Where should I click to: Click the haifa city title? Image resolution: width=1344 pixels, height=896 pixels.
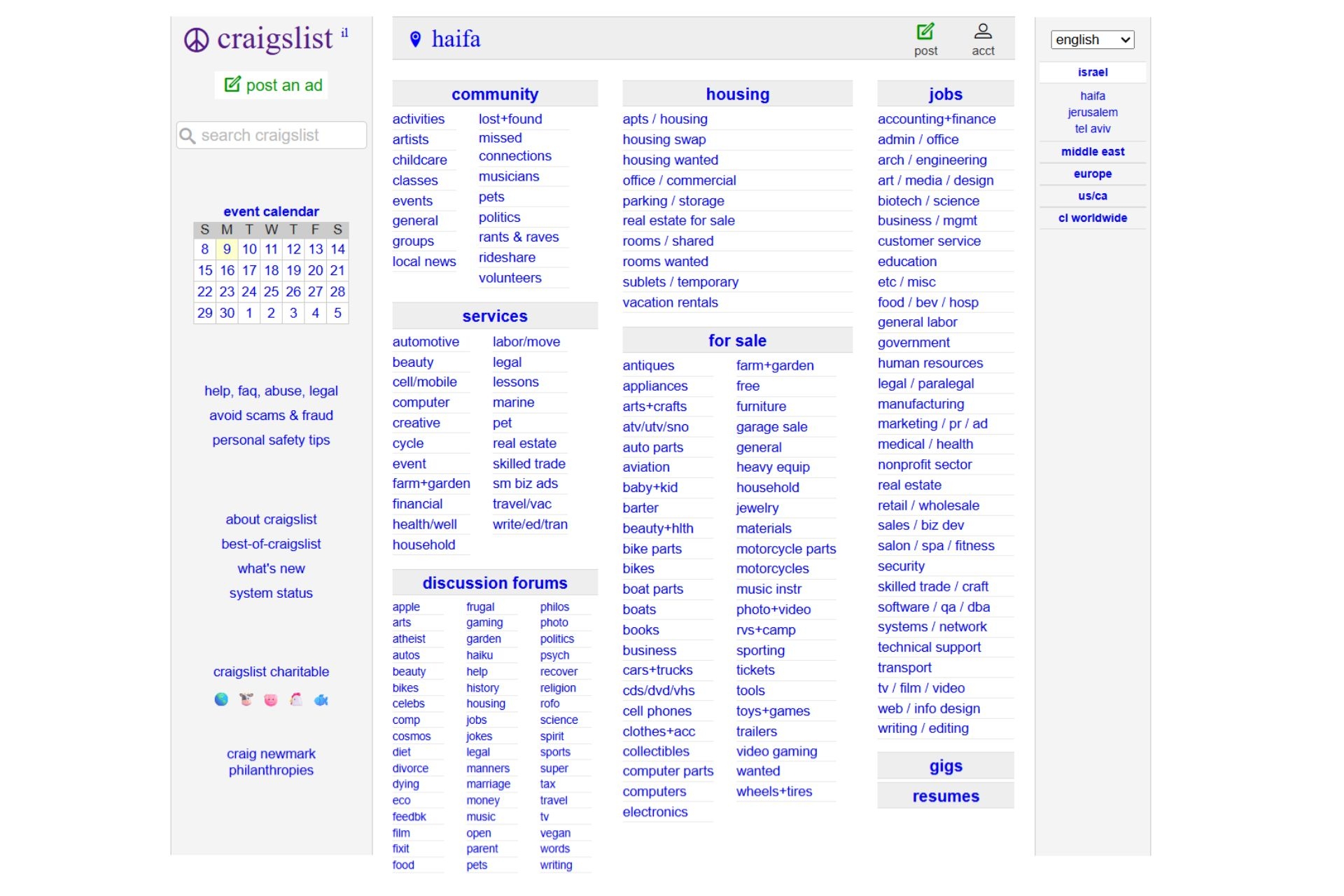pos(456,39)
